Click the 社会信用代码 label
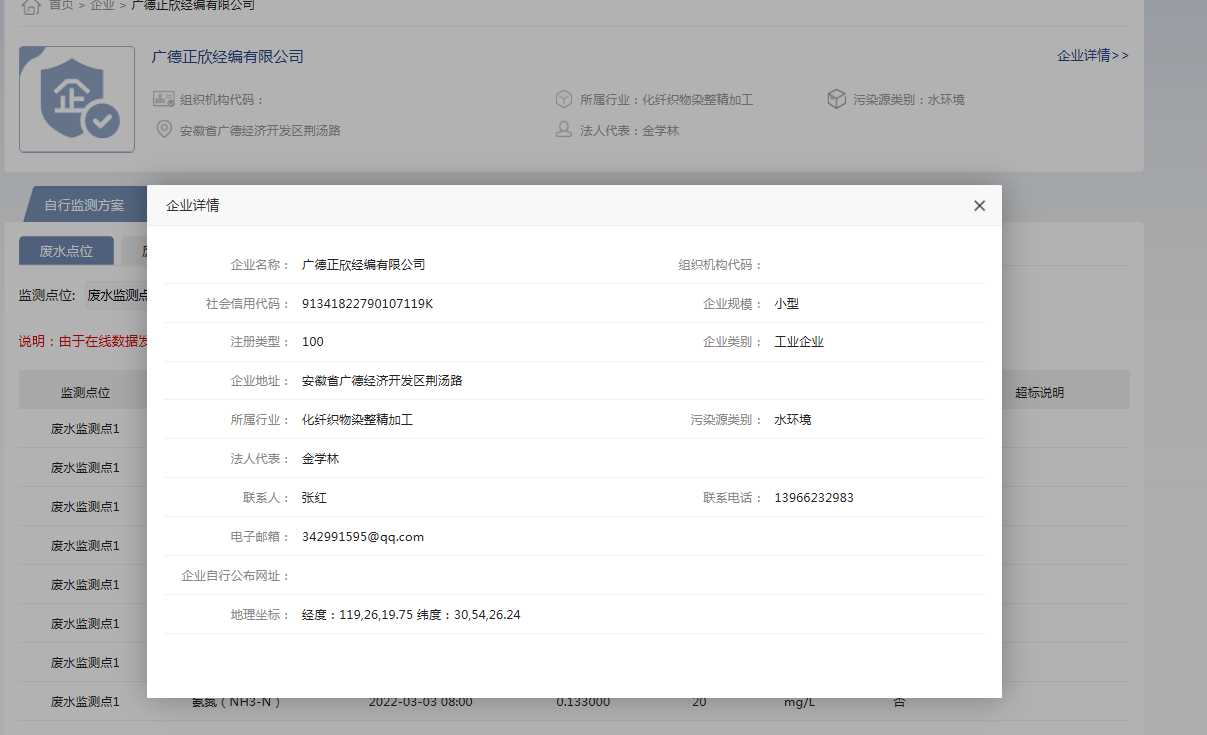Image resolution: width=1207 pixels, height=735 pixels. tap(248, 304)
